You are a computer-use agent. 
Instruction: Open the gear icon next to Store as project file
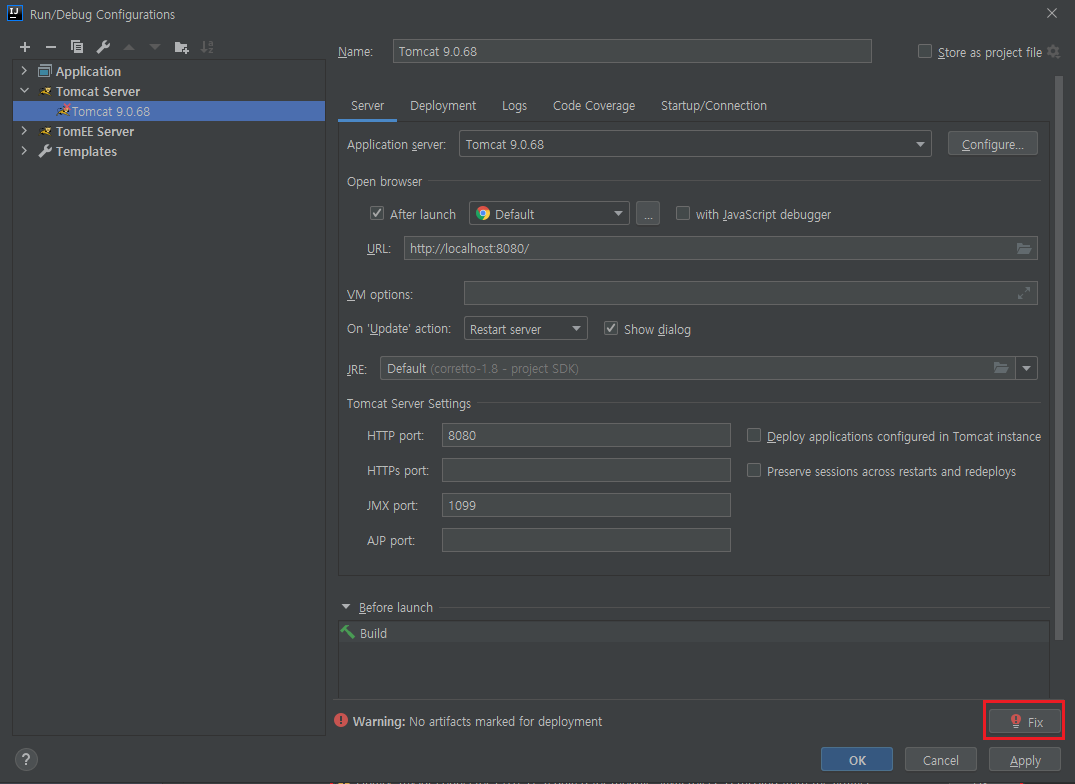(x=1054, y=52)
